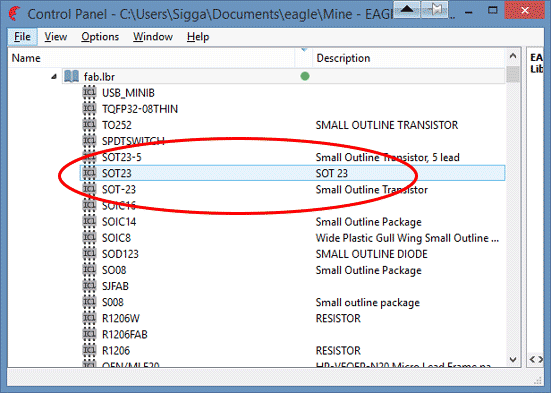
Task: Click the package icon next to SJFAB
Action: tap(89, 286)
